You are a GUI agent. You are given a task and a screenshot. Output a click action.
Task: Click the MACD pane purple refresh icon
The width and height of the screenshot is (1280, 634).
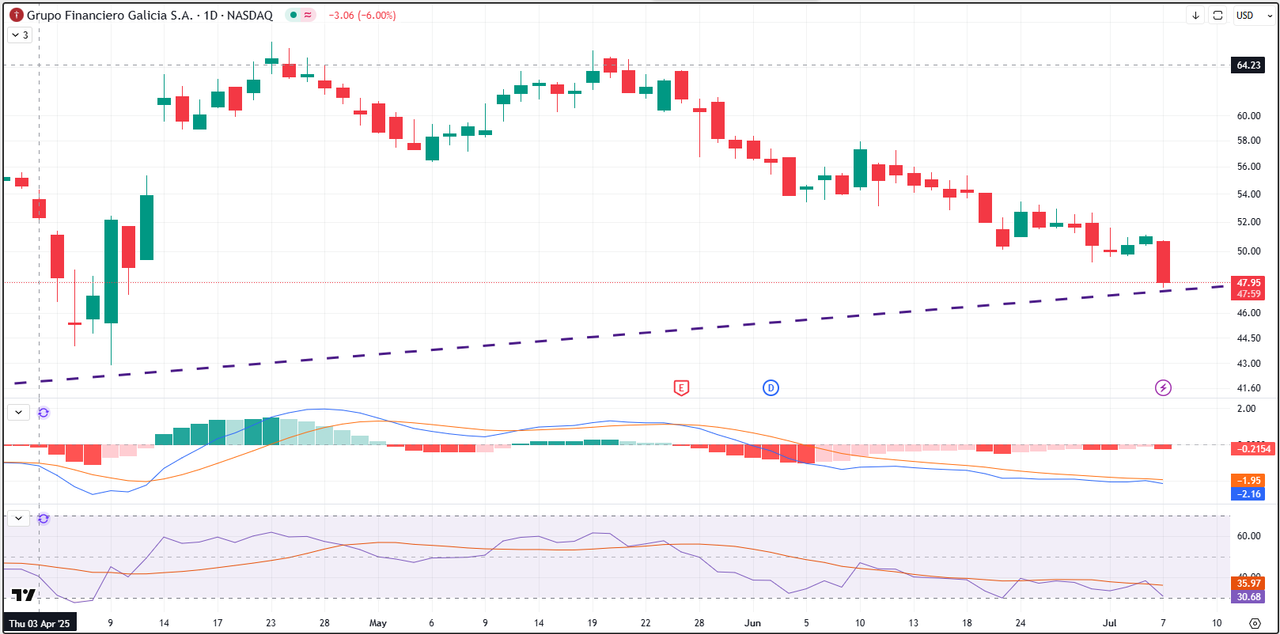coord(43,411)
